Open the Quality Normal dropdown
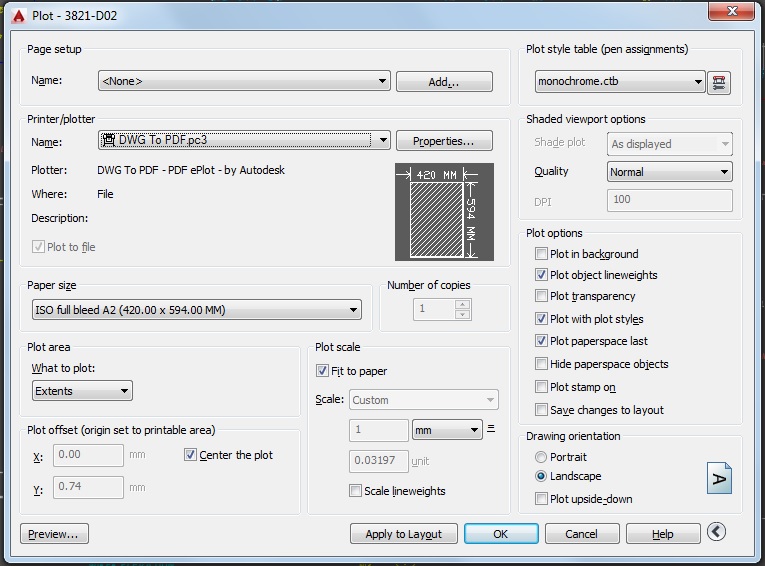 point(669,172)
